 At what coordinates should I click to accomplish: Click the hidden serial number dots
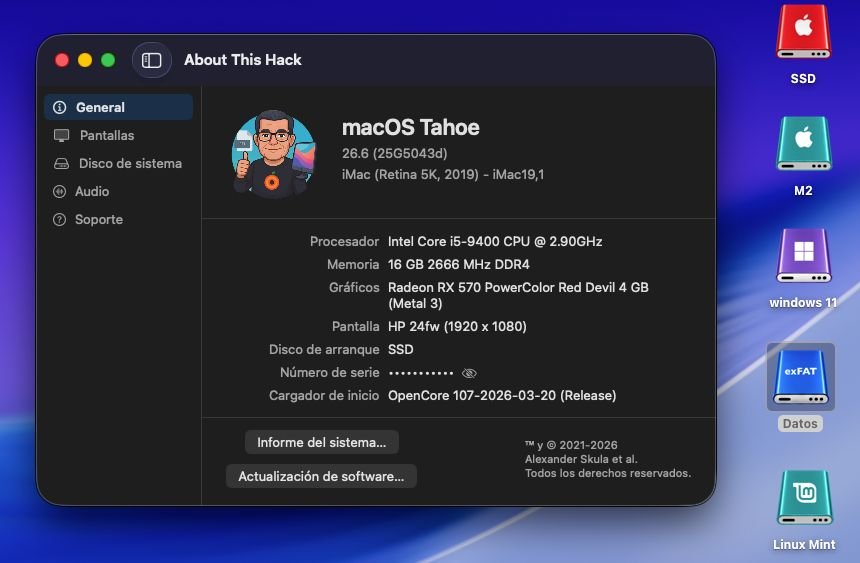point(421,373)
